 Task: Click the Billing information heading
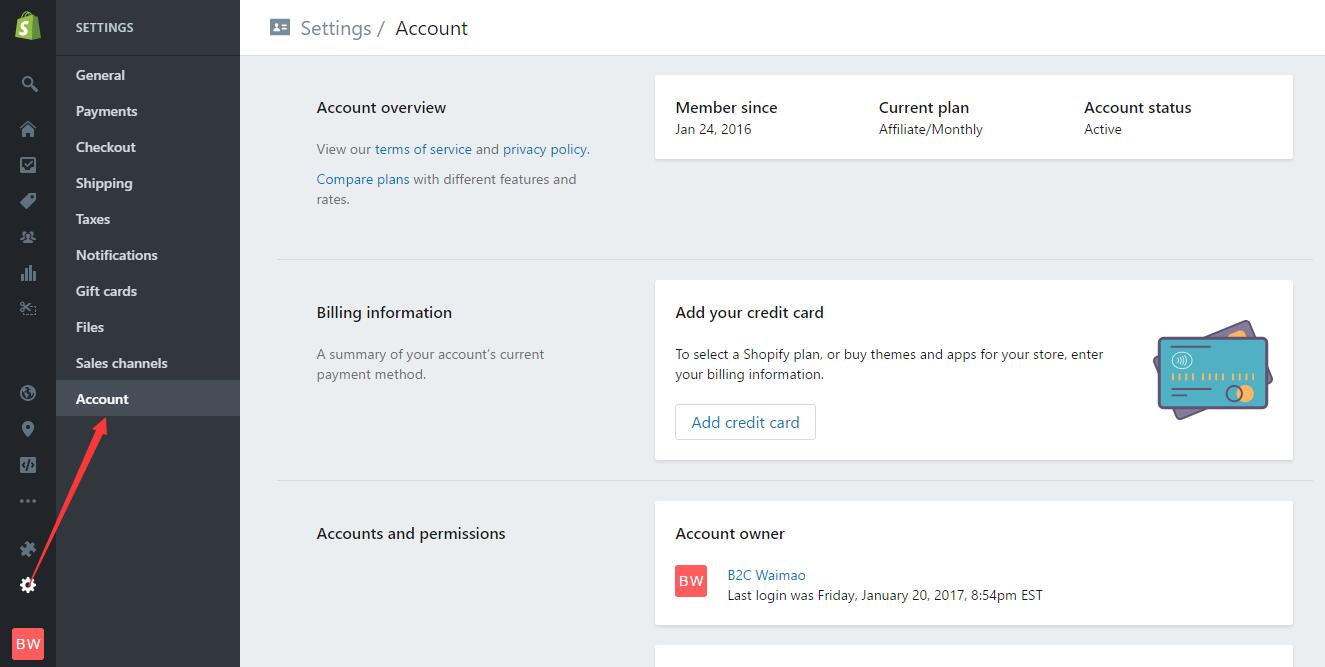[384, 312]
